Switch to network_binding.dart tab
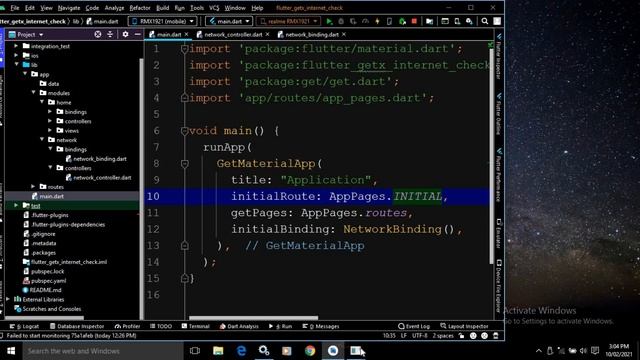The image size is (640, 360). (x=311, y=34)
